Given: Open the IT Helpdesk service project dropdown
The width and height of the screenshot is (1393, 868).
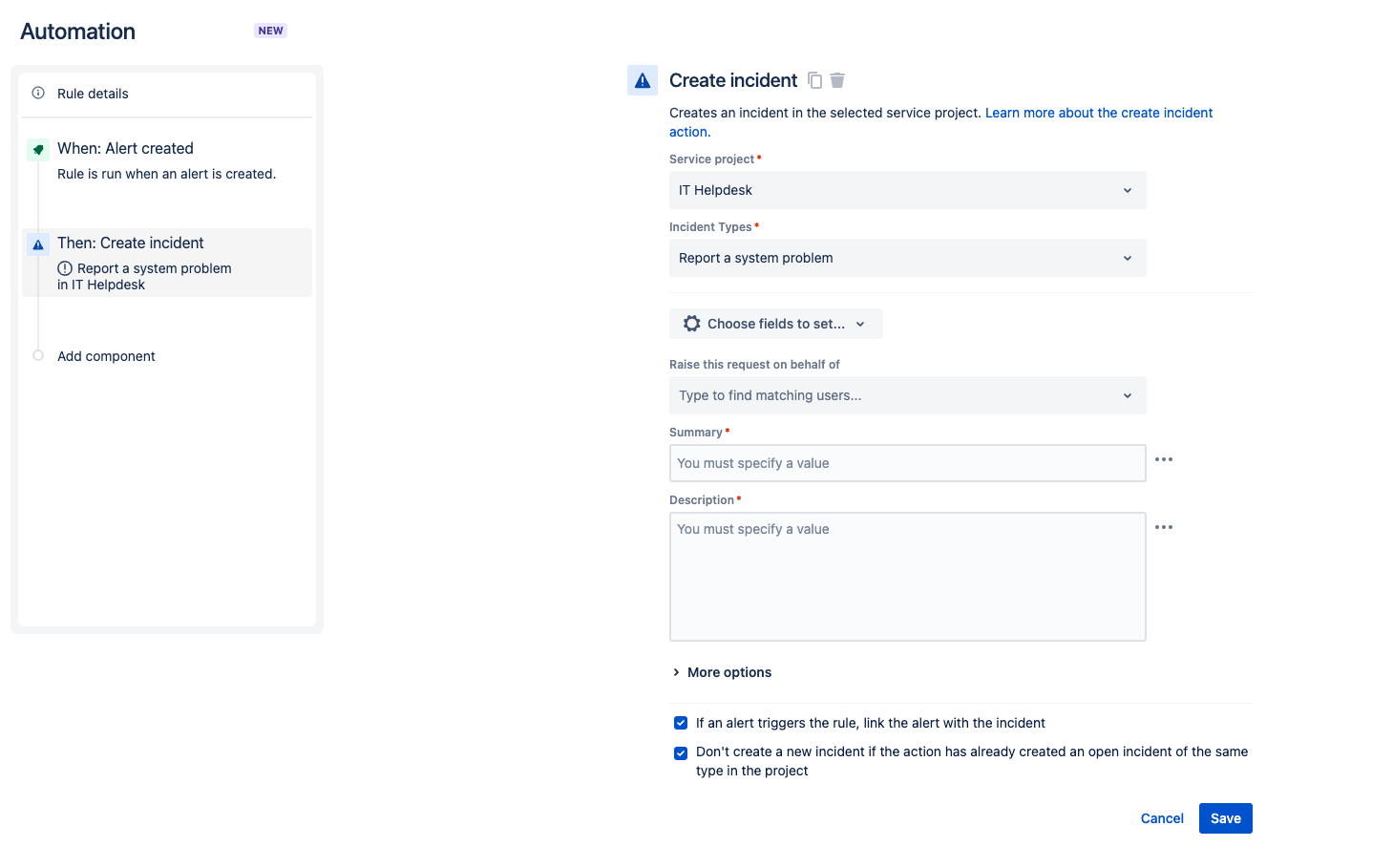Looking at the screenshot, I should [907, 190].
